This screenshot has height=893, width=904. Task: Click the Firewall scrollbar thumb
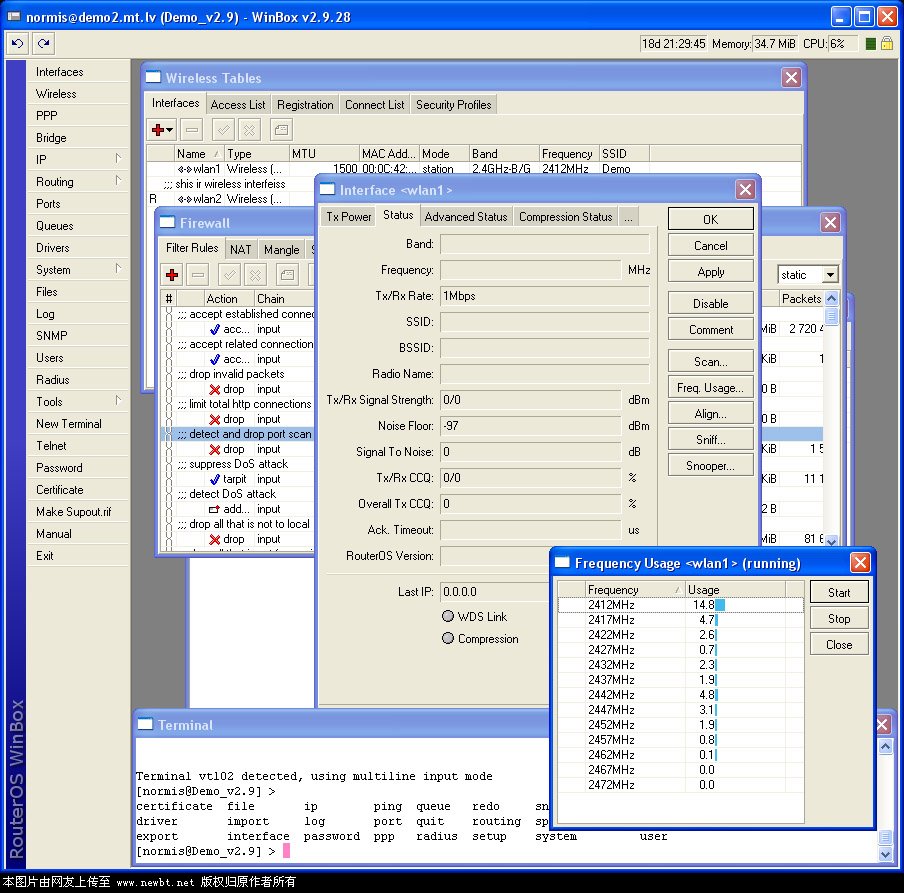(x=831, y=316)
